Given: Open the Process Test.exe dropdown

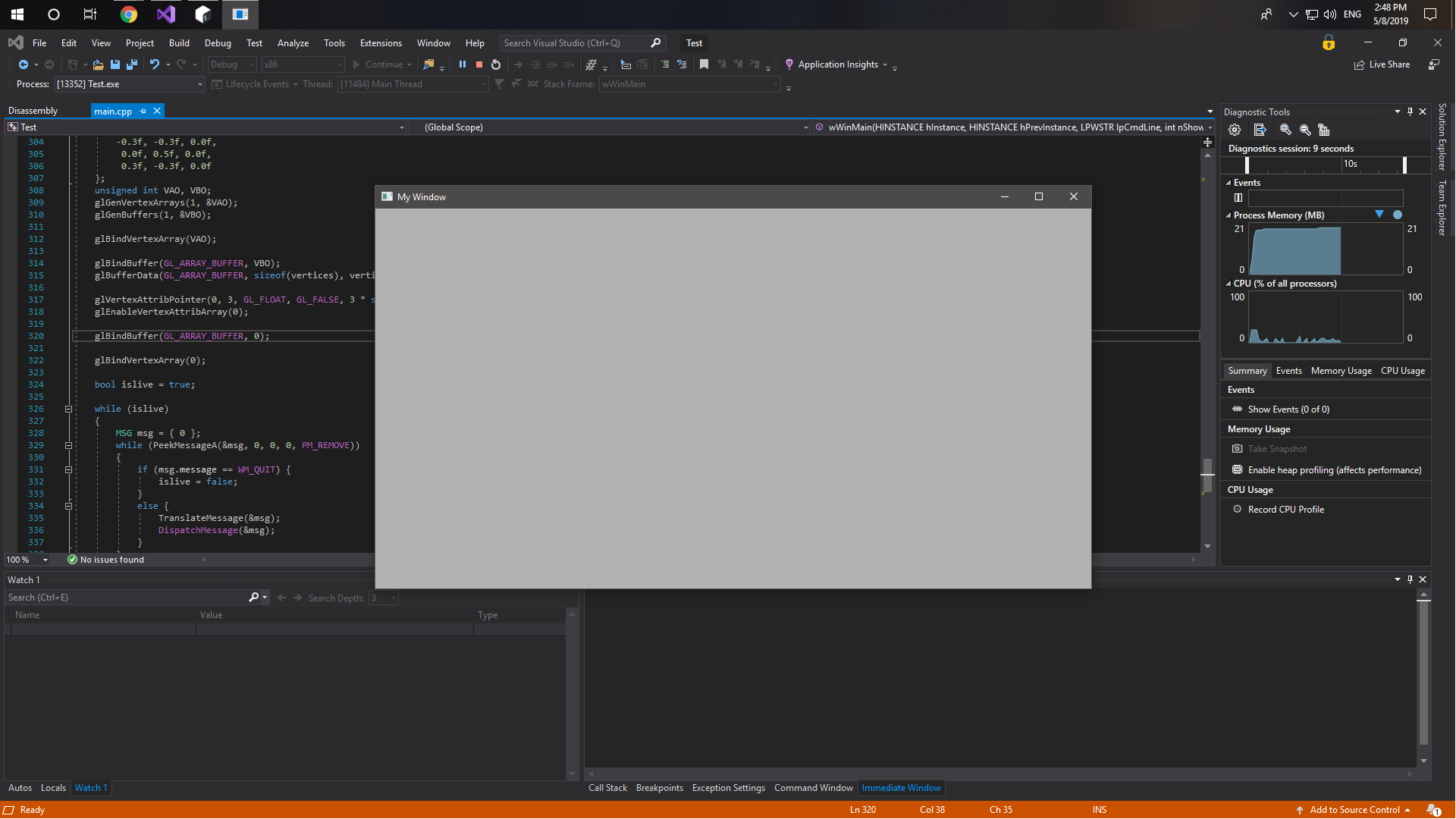Looking at the screenshot, I should (x=199, y=85).
